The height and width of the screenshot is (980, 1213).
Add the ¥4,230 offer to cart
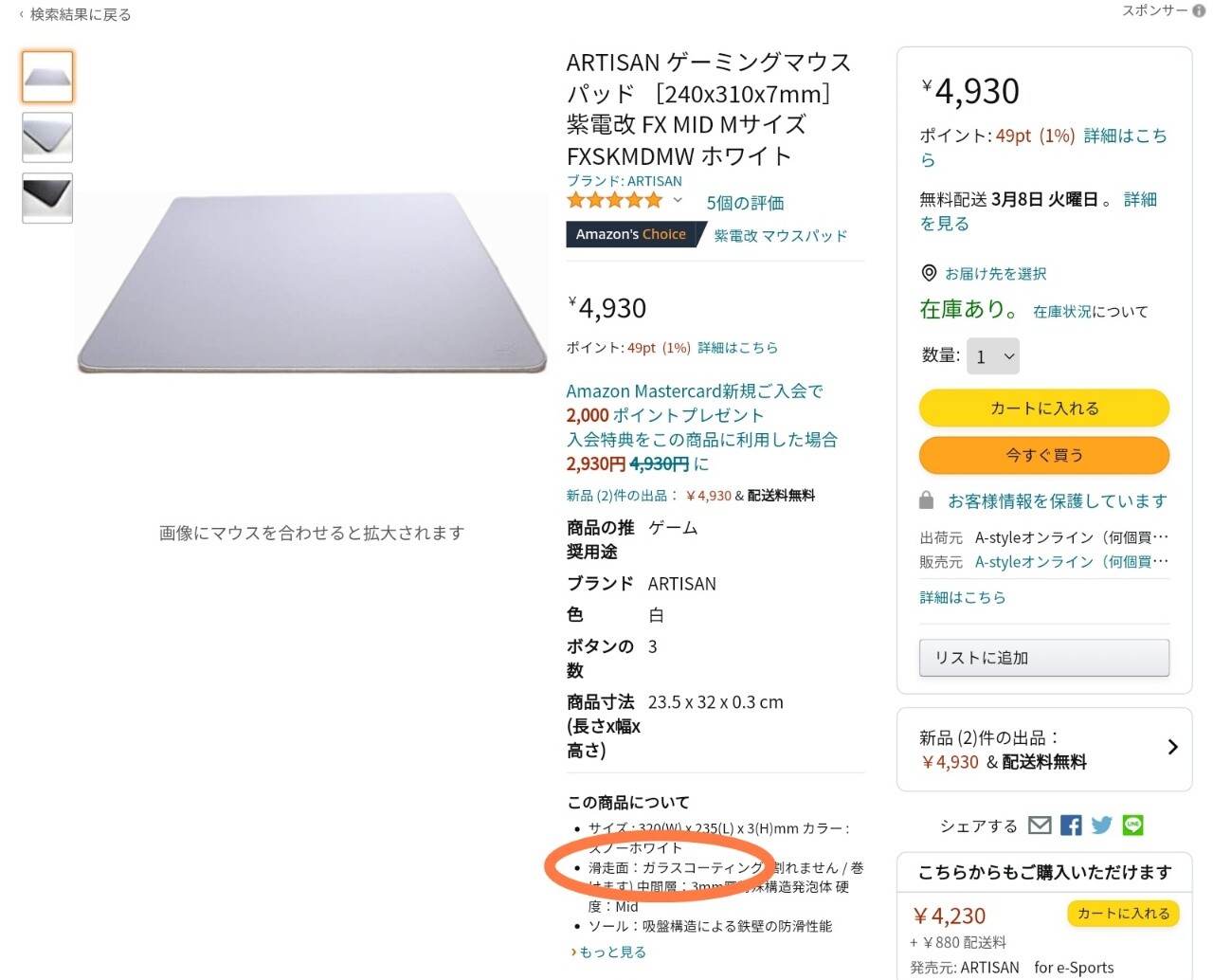[1123, 914]
